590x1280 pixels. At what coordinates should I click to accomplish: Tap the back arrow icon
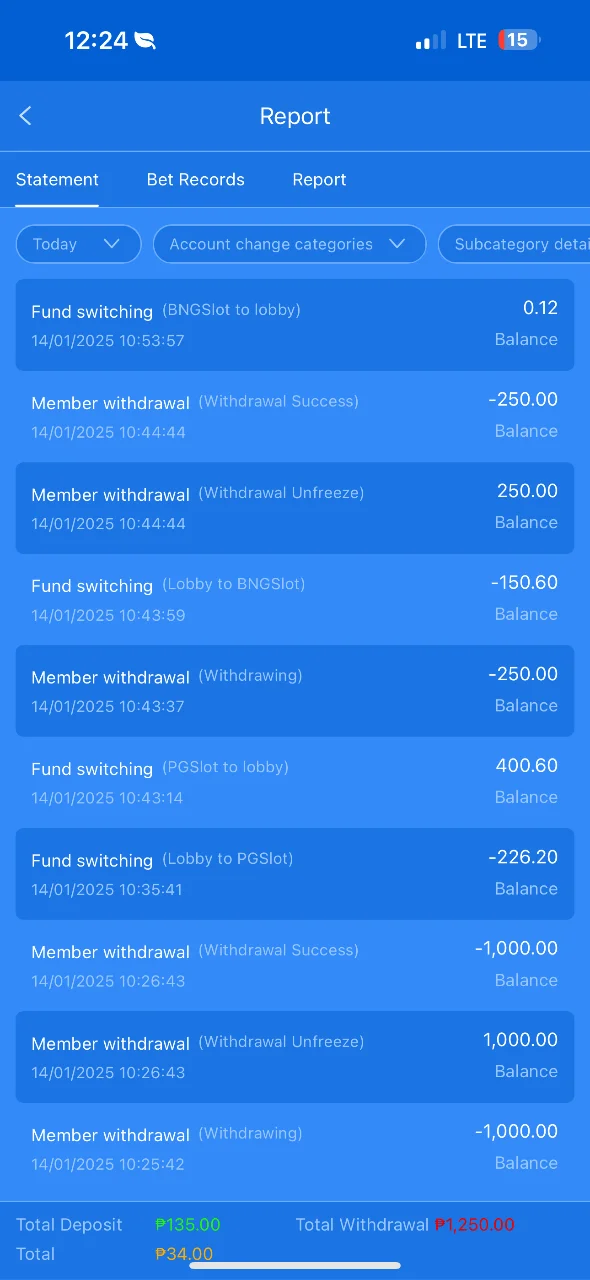(26, 116)
